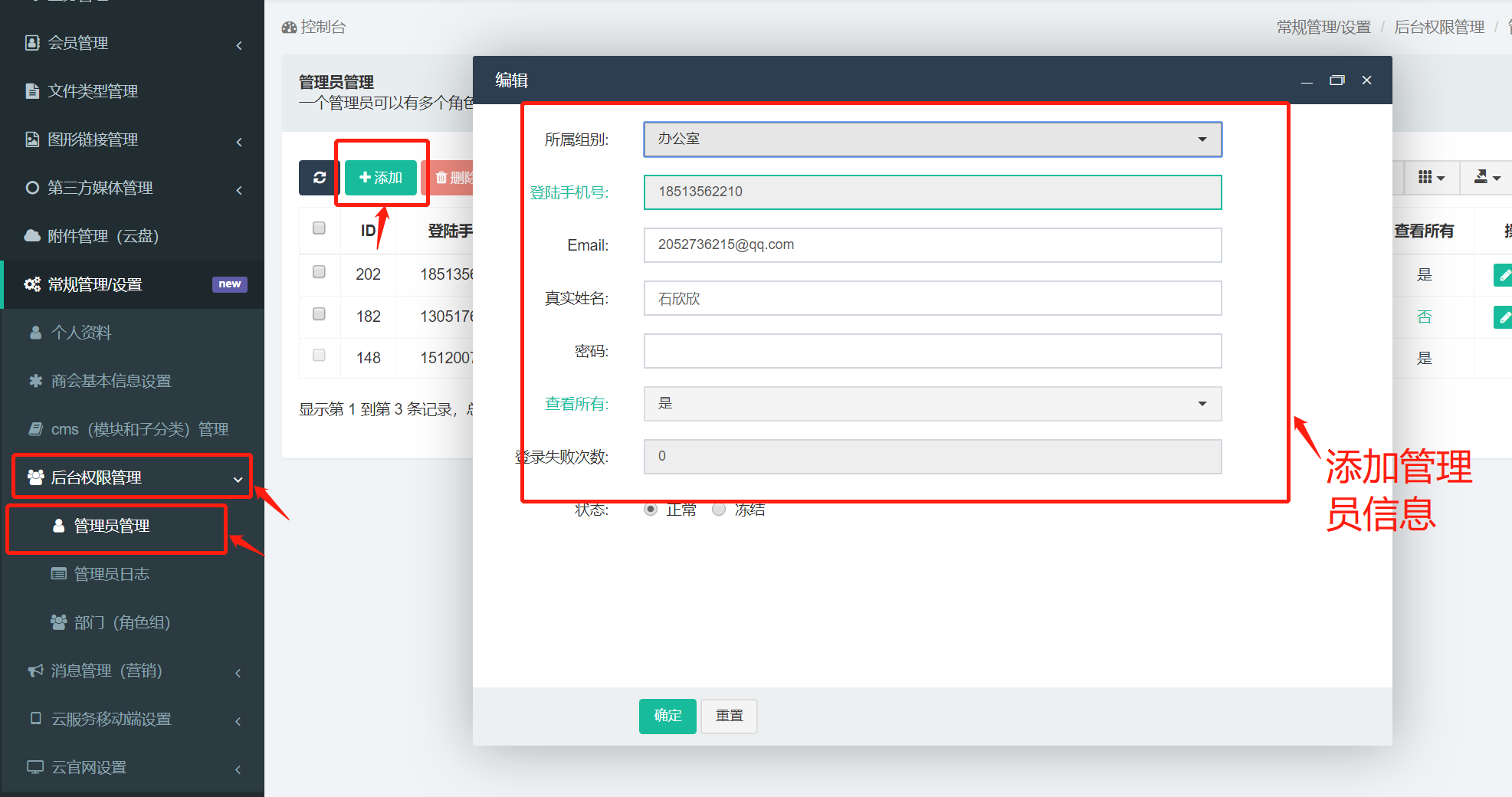The width and height of the screenshot is (1512, 797).
Task: Open 文件类型管理 in the sidebar
Action: coord(92,91)
